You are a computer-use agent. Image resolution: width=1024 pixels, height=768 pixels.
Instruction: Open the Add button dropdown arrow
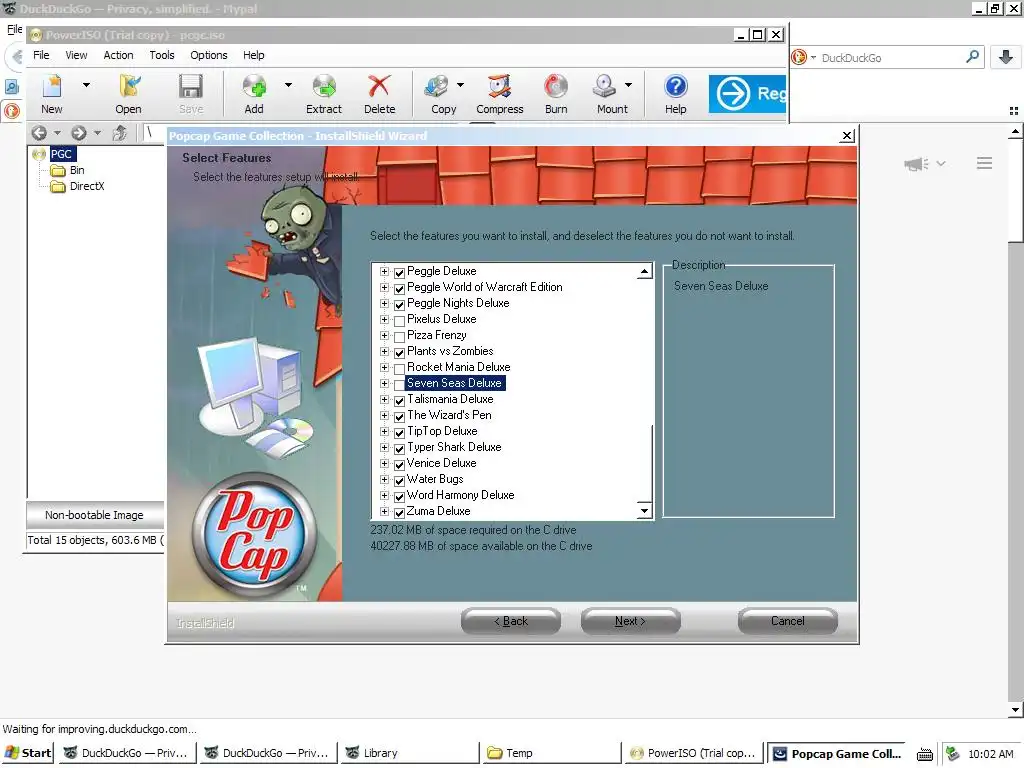pyautogui.click(x=288, y=85)
